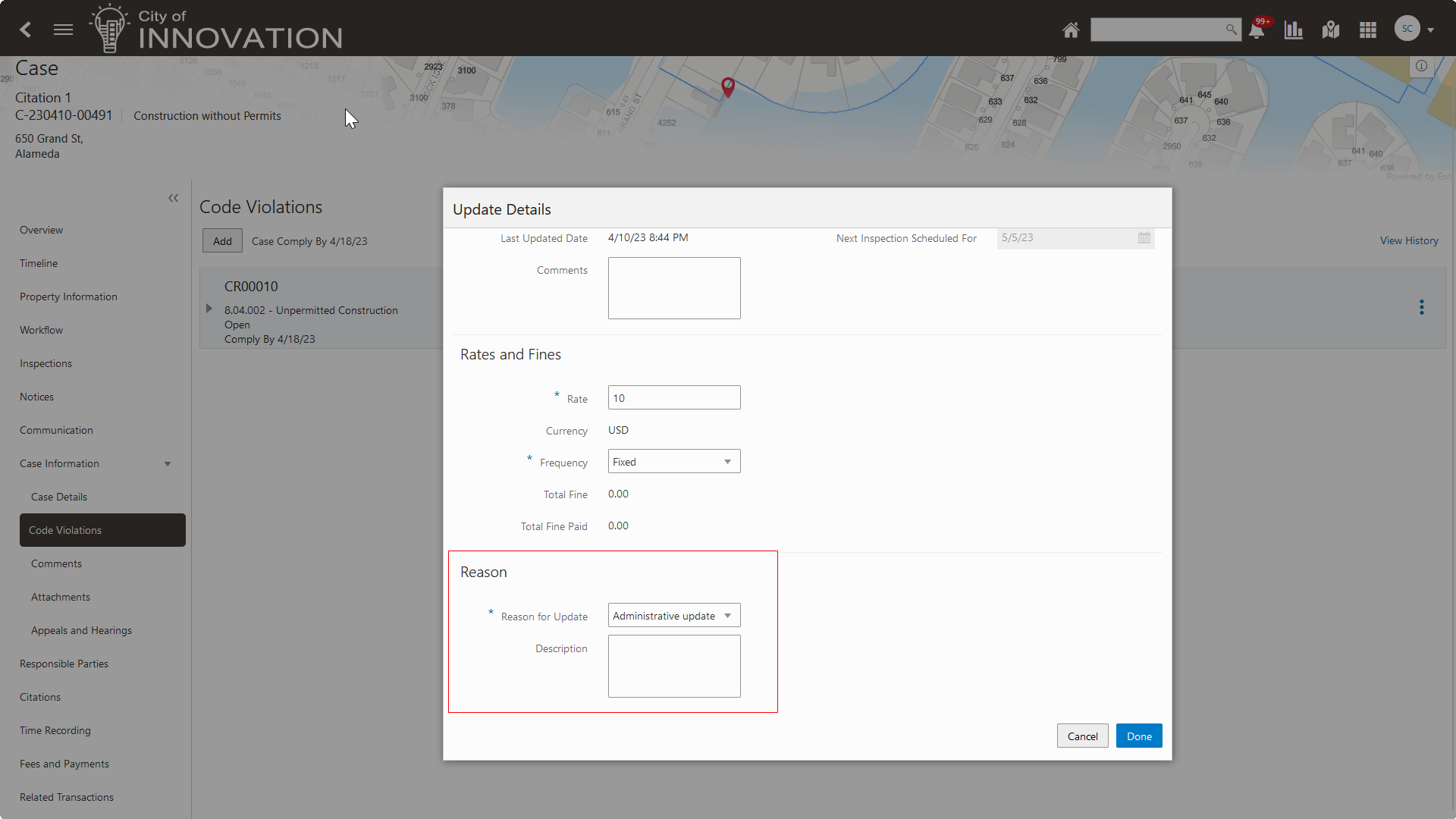Open the page finder grid icon
The height and width of the screenshot is (819, 1456).
coord(1368,30)
